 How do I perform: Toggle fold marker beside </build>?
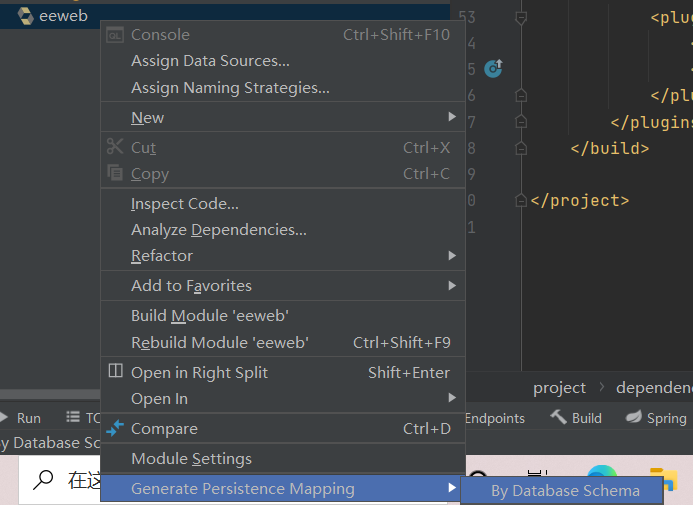point(521,148)
